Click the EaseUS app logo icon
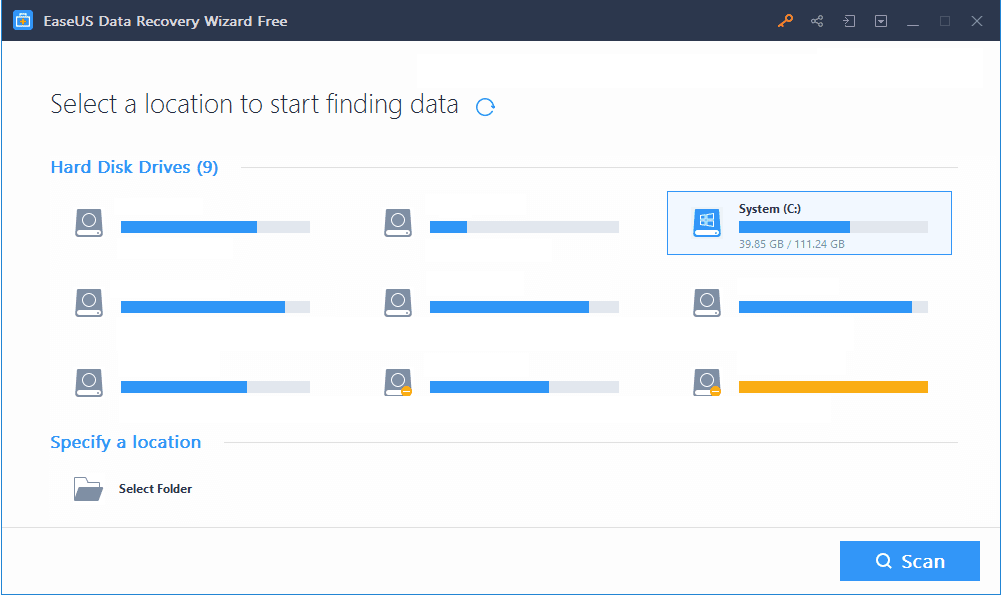This screenshot has height=598, width=1002. (23, 20)
